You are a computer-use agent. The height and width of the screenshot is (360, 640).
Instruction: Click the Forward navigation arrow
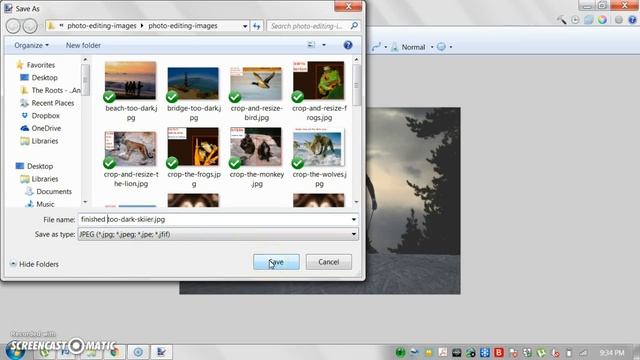coord(30,26)
